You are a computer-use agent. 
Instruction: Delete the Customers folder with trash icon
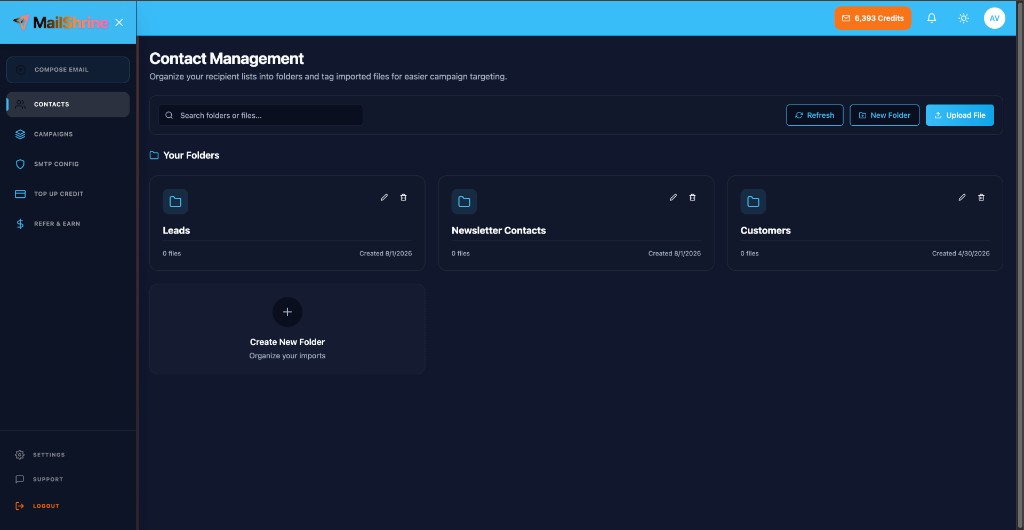(x=981, y=197)
